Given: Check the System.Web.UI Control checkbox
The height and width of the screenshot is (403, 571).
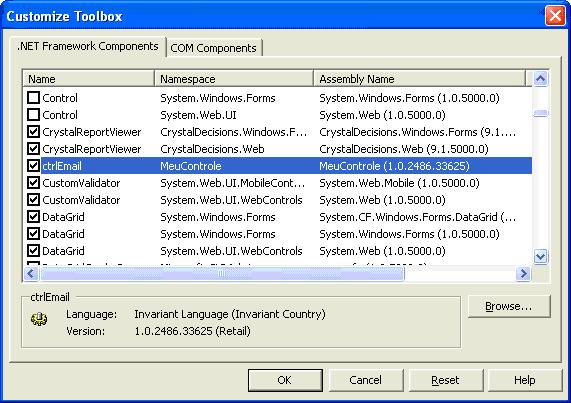Looking at the screenshot, I should (34, 115).
